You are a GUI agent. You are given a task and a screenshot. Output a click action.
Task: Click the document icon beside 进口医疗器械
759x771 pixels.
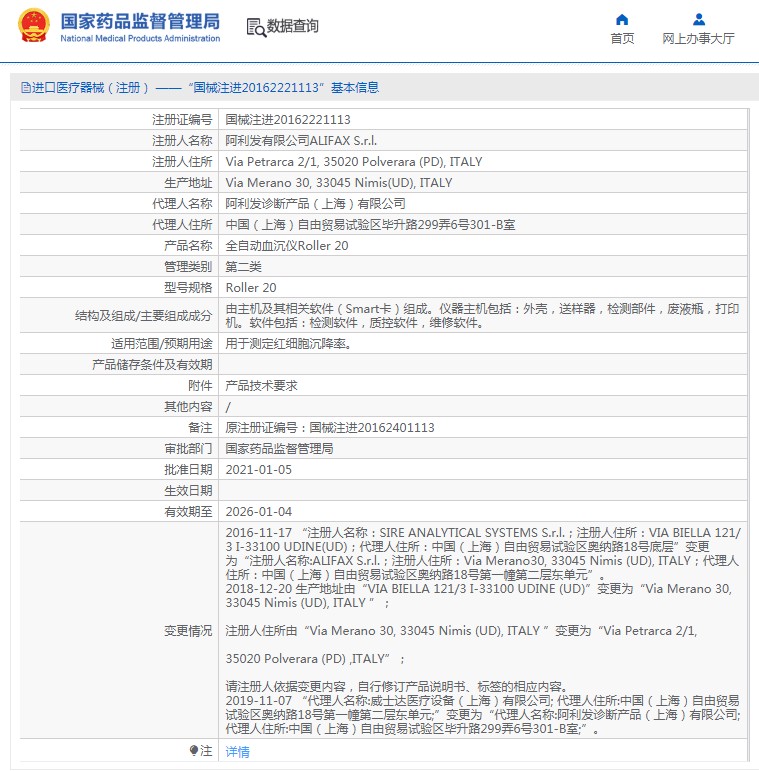26,88
